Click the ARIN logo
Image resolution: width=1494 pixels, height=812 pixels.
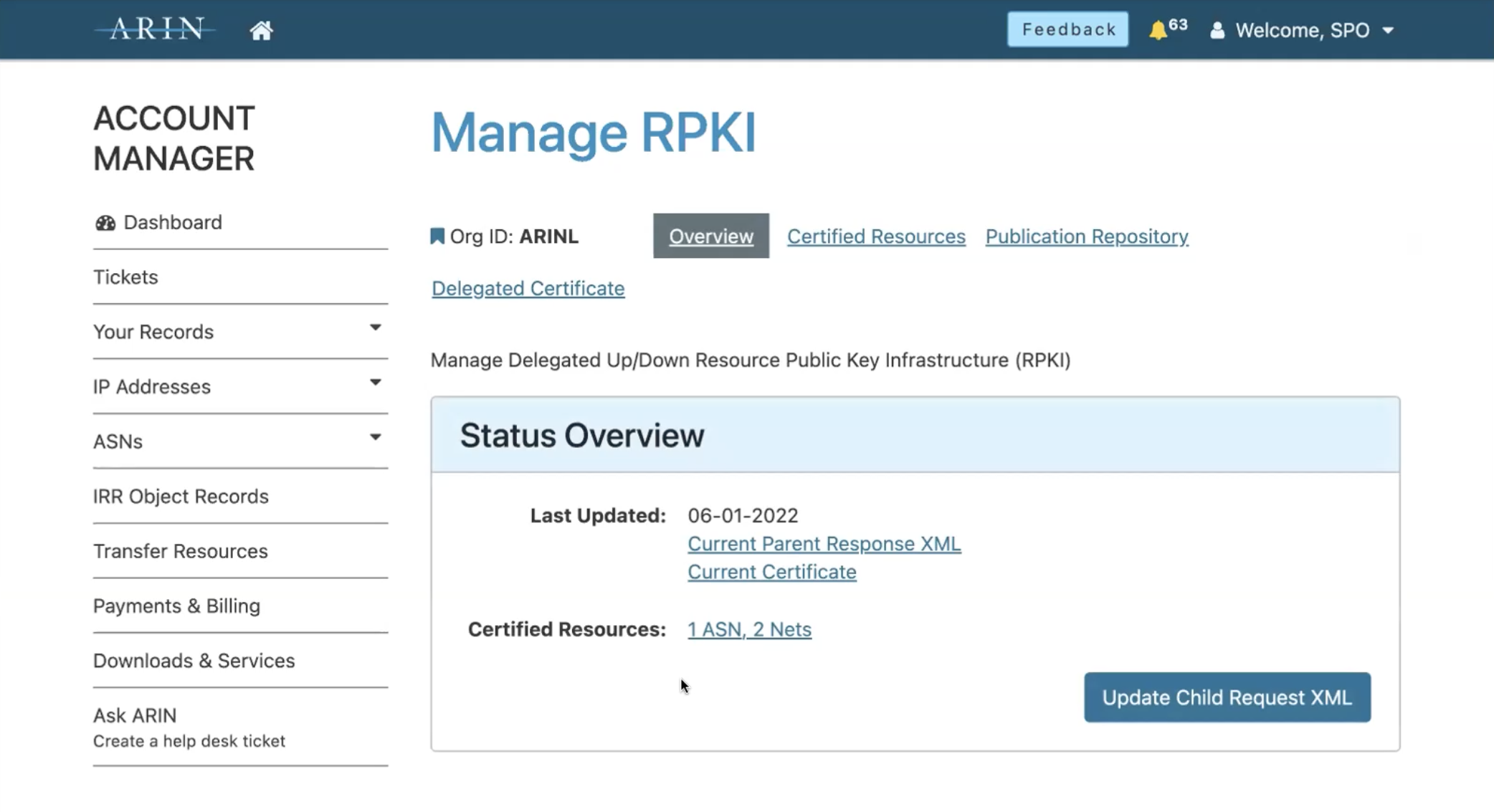tap(155, 29)
